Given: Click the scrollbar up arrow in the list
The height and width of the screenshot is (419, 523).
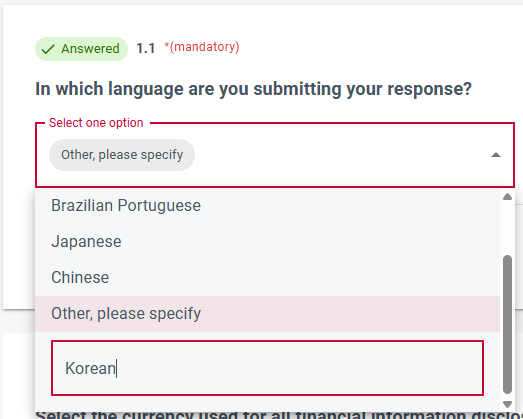Looking at the screenshot, I should [507, 196].
